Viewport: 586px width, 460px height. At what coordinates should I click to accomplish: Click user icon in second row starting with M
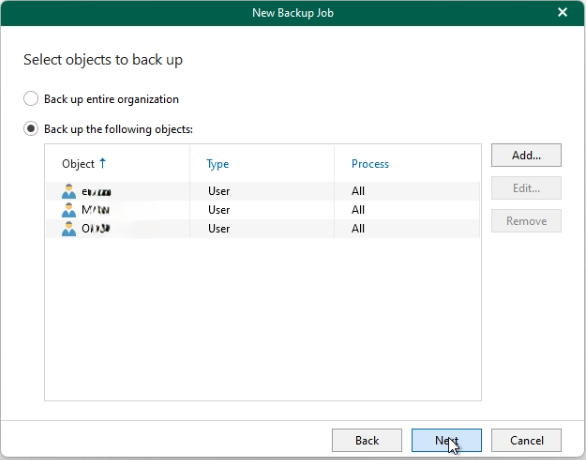[x=69, y=210]
